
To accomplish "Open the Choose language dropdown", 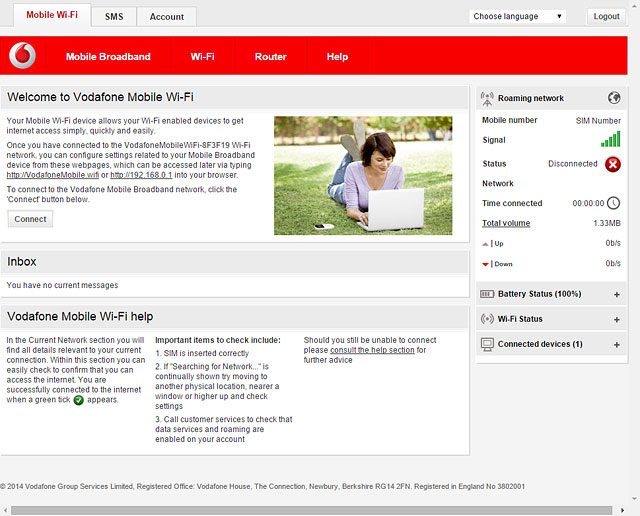I will point(518,16).
